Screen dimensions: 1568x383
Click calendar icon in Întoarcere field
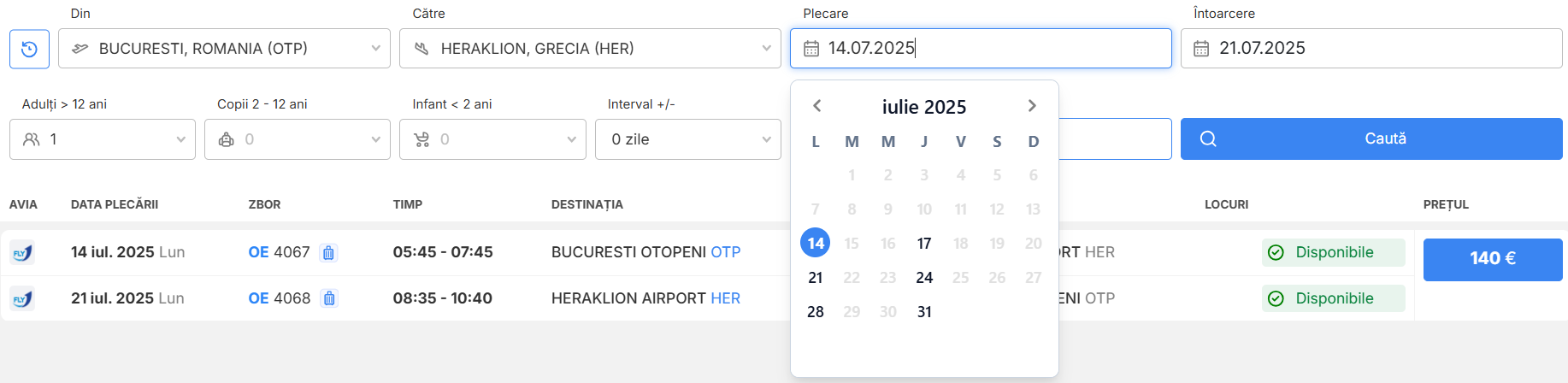[1201, 49]
